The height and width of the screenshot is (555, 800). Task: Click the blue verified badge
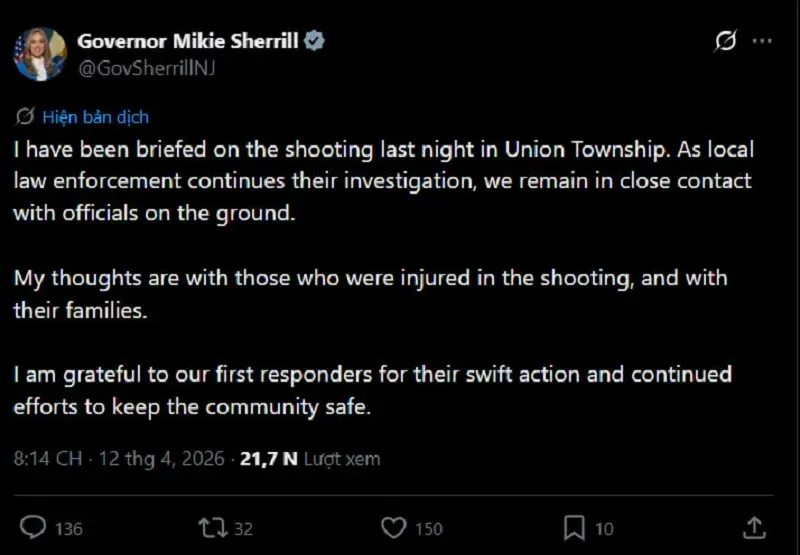(315, 41)
